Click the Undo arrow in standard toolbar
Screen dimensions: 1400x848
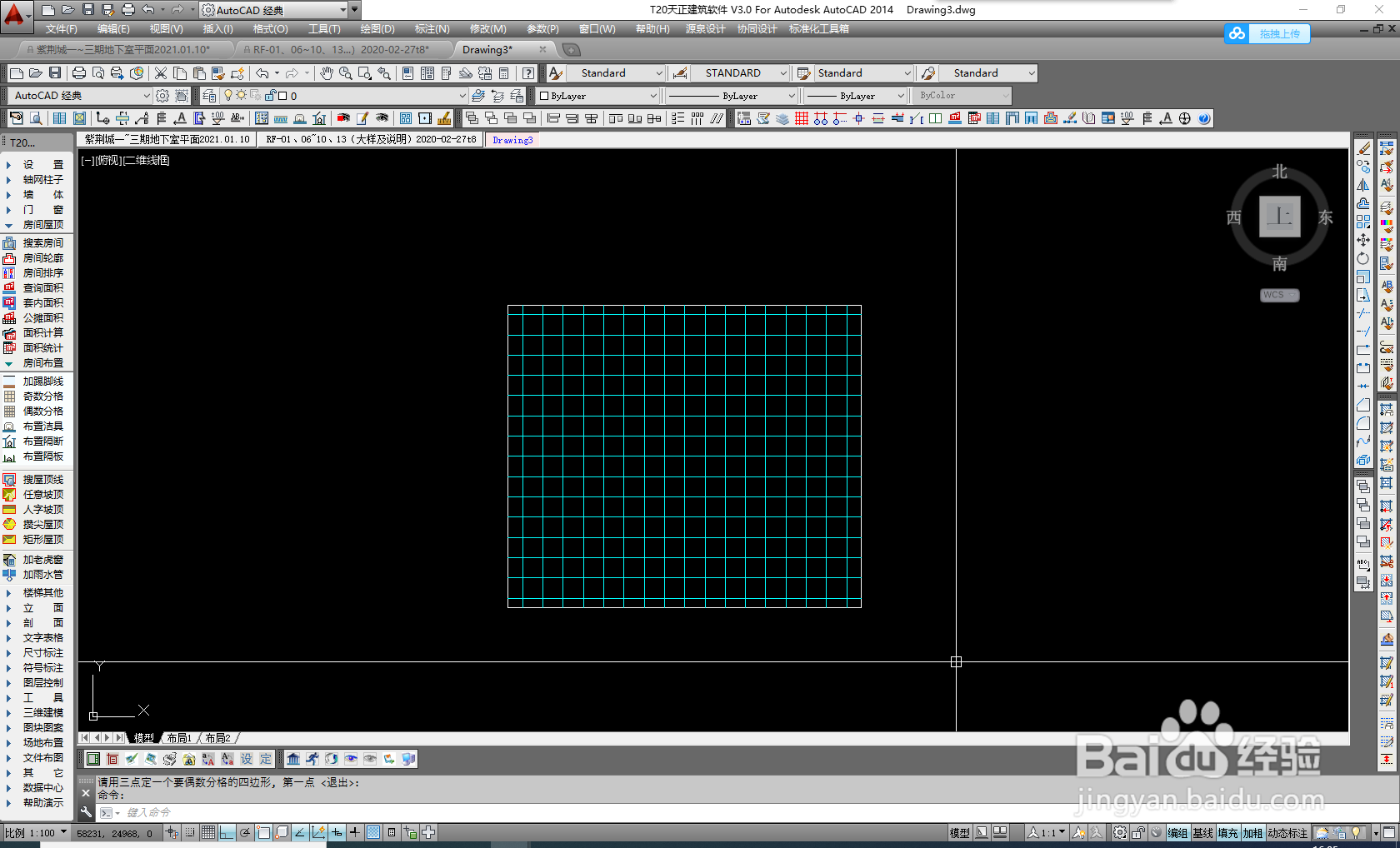[262, 73]
